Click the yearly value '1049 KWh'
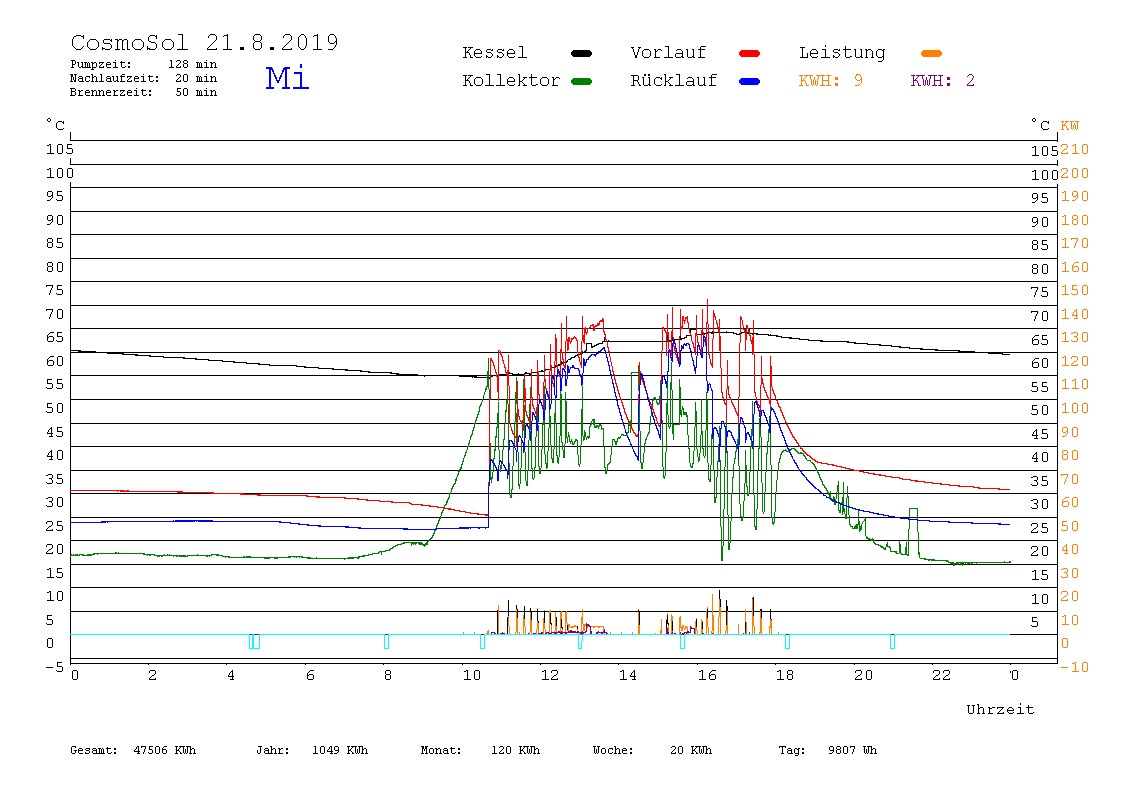The width and height of the screenshot is (1148, 812). pyautogui.click(x=340, y=750)
